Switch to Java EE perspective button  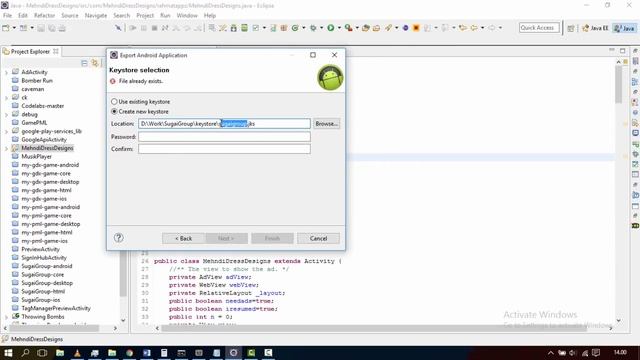click(595, 28)
